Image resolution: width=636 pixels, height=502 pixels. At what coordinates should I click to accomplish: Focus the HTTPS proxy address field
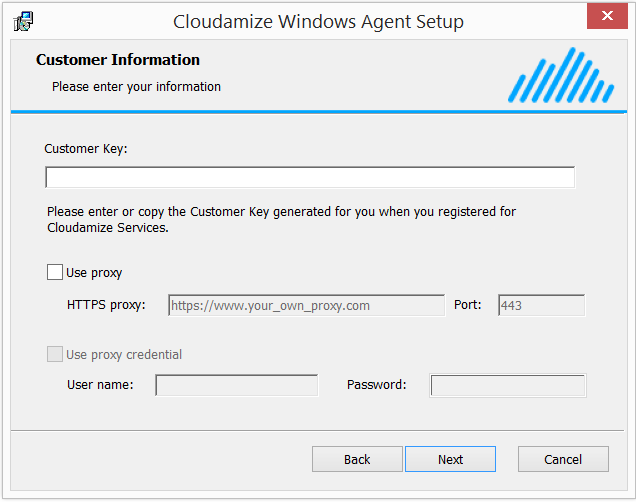[306, 305]
